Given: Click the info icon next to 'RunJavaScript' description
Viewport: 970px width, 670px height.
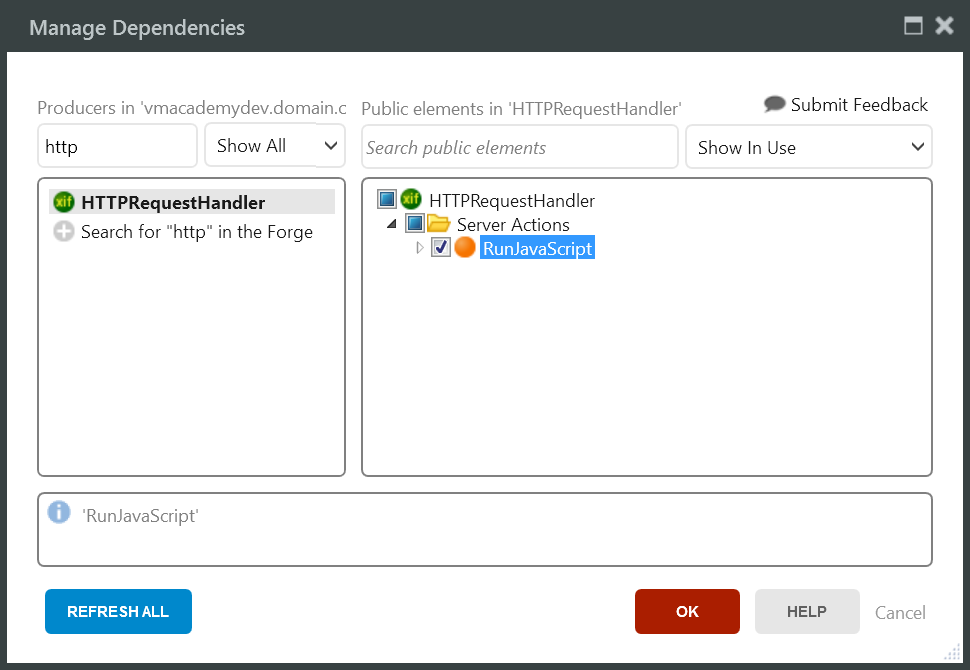Looking at the screenshot, I should coord(59,512).
